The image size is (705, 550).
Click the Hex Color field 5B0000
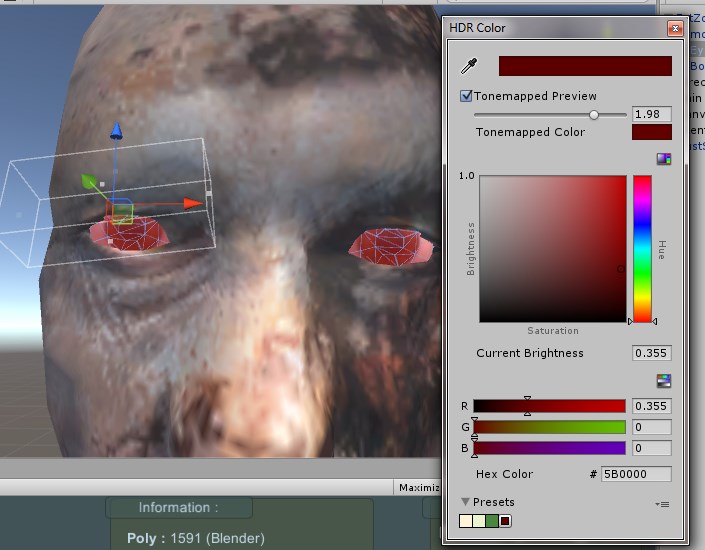tap(635, 474)
